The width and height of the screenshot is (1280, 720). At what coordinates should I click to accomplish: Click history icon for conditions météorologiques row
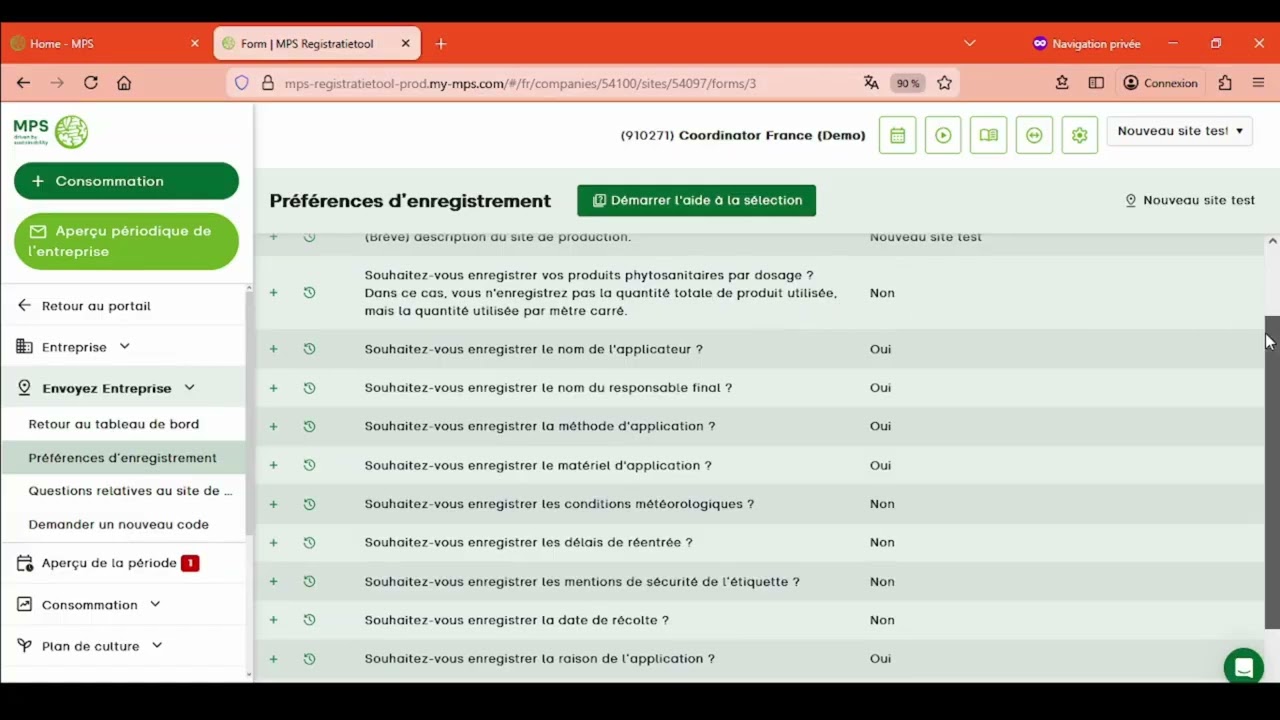tap(309, 504)
